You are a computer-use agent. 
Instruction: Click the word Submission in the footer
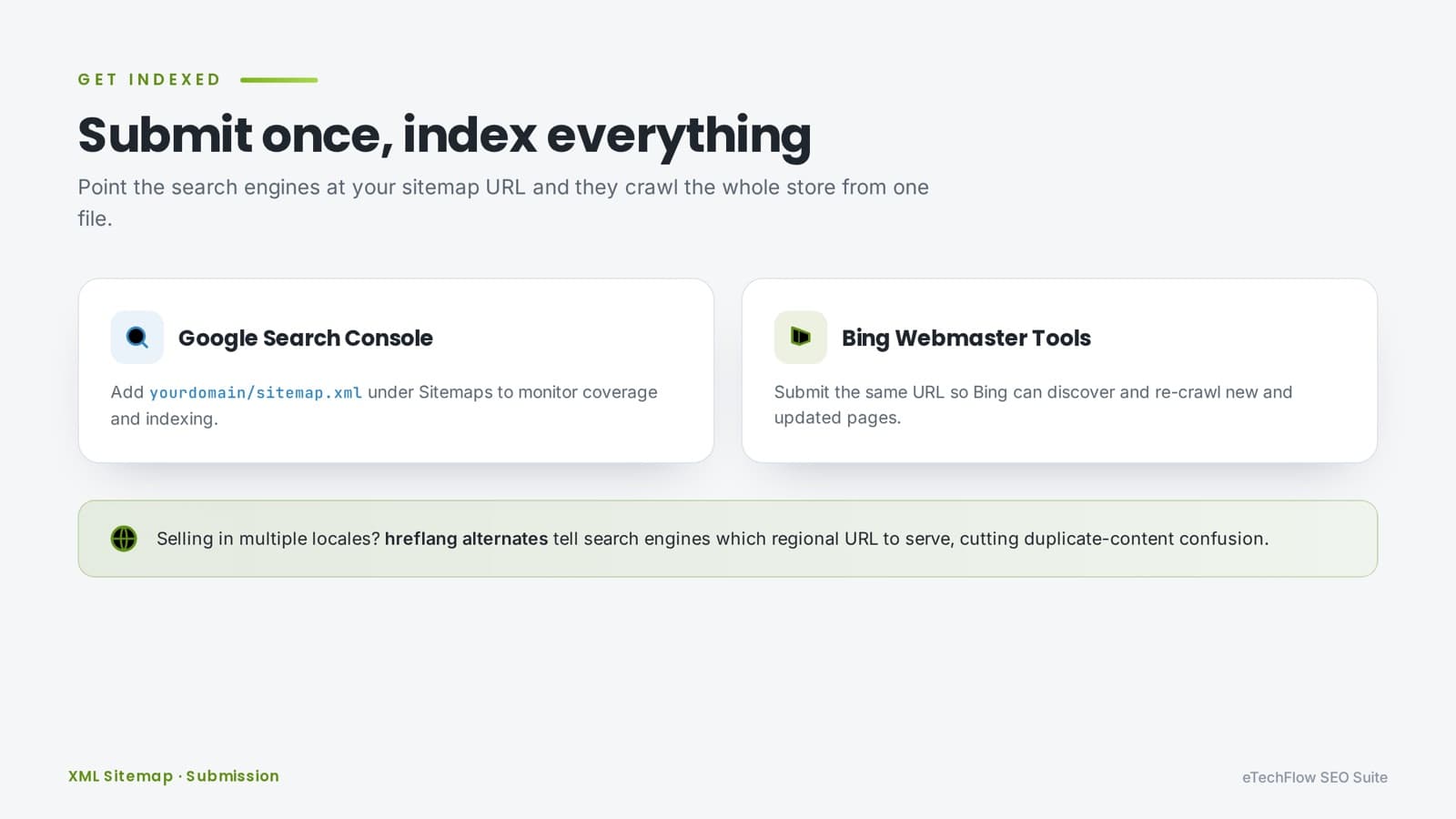pos(233,776)
